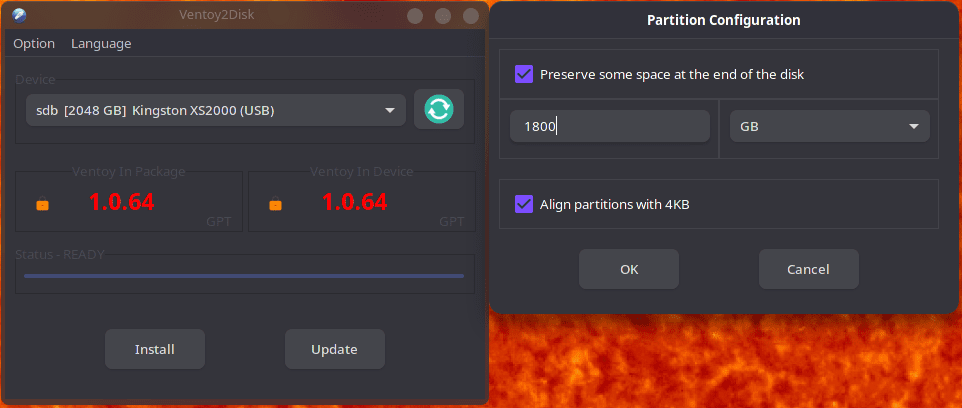Maximize Ventoy2Disk using the middle circle button

point(443,16)
